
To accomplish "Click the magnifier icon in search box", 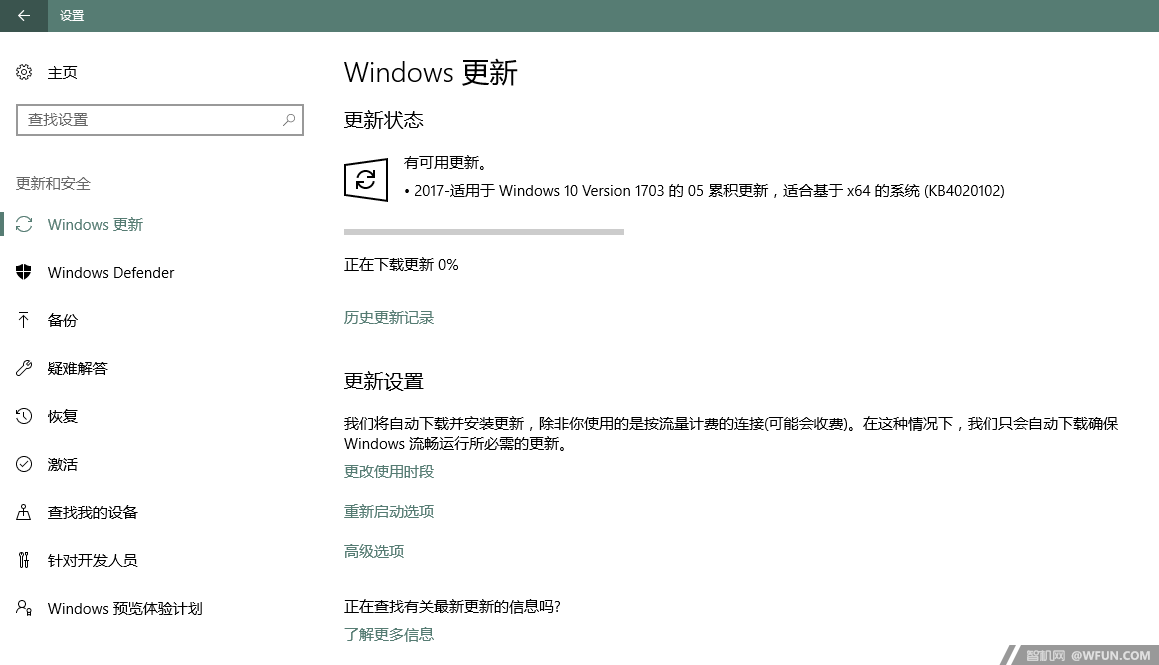I will (x=289, y=120).
